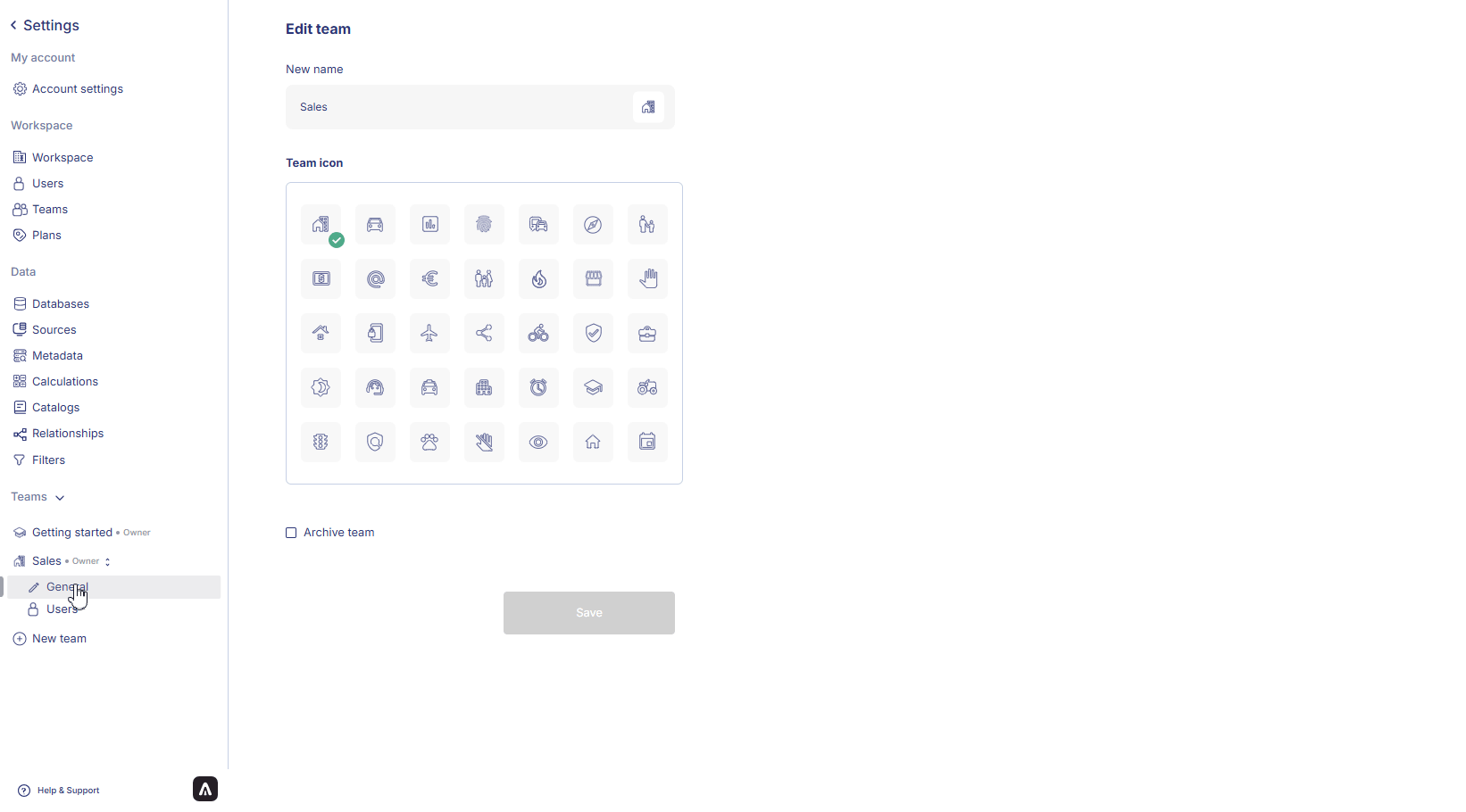This screenshot has height=812, width=1466.
Task: Pick the tractor team icon
Action: click(647, 388)
